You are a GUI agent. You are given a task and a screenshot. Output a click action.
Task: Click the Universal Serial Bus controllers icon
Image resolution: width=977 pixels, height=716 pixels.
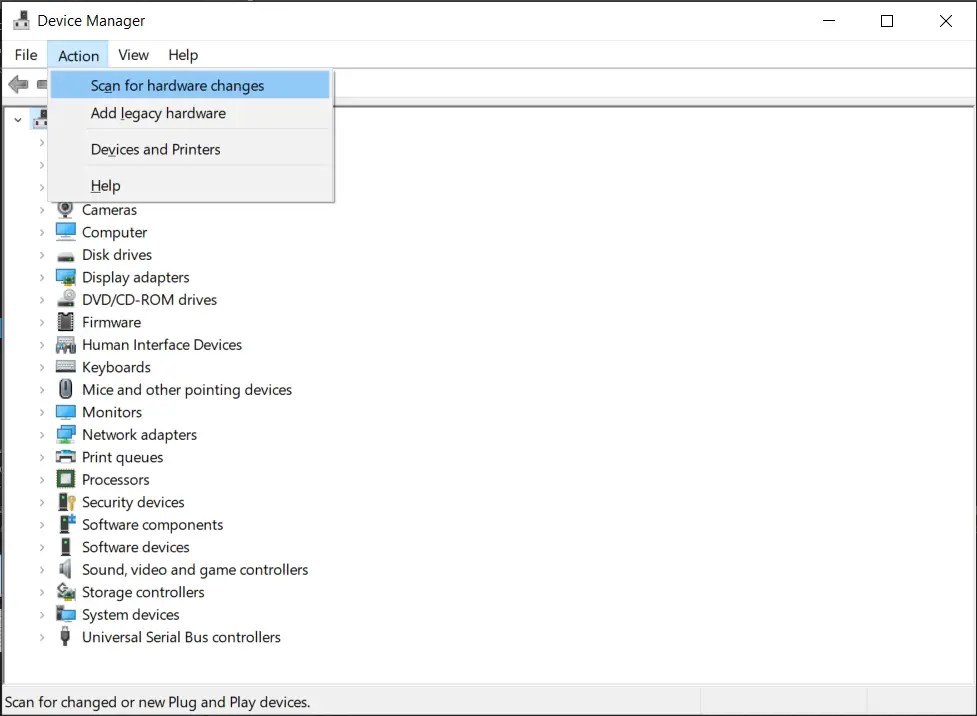(x=64, y=637)
